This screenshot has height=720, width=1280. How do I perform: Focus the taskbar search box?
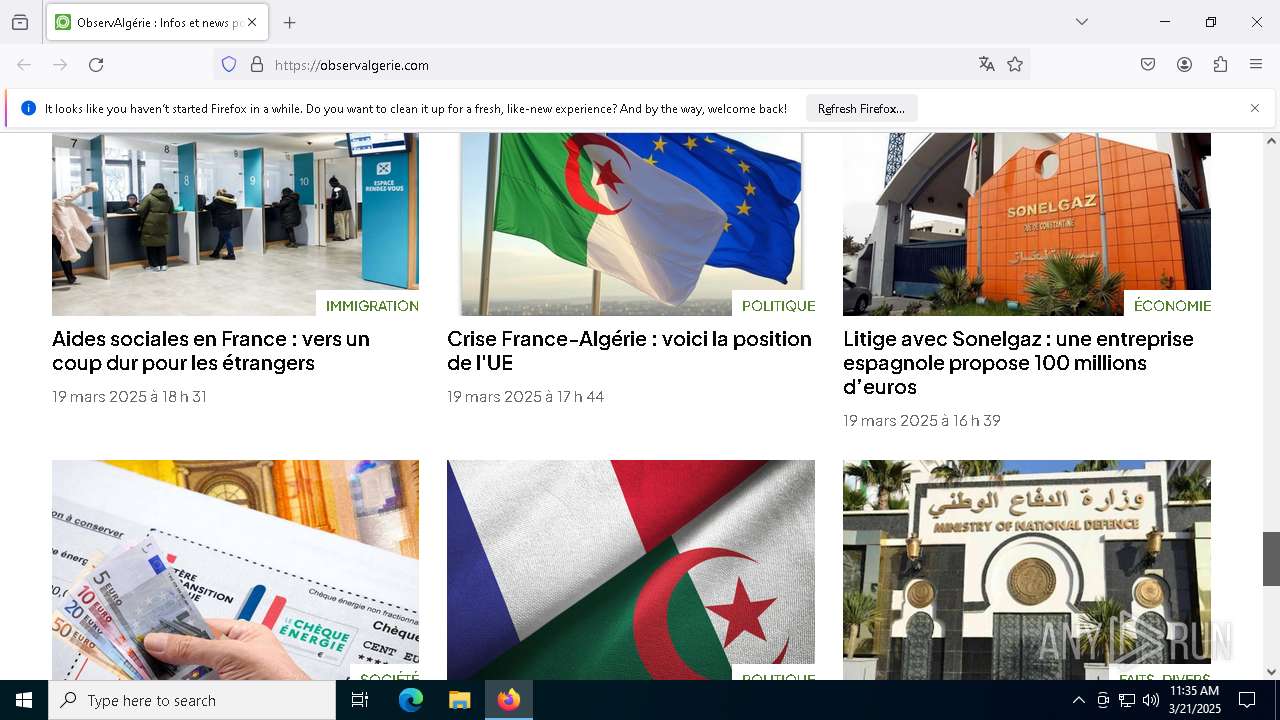pos(192,700)
